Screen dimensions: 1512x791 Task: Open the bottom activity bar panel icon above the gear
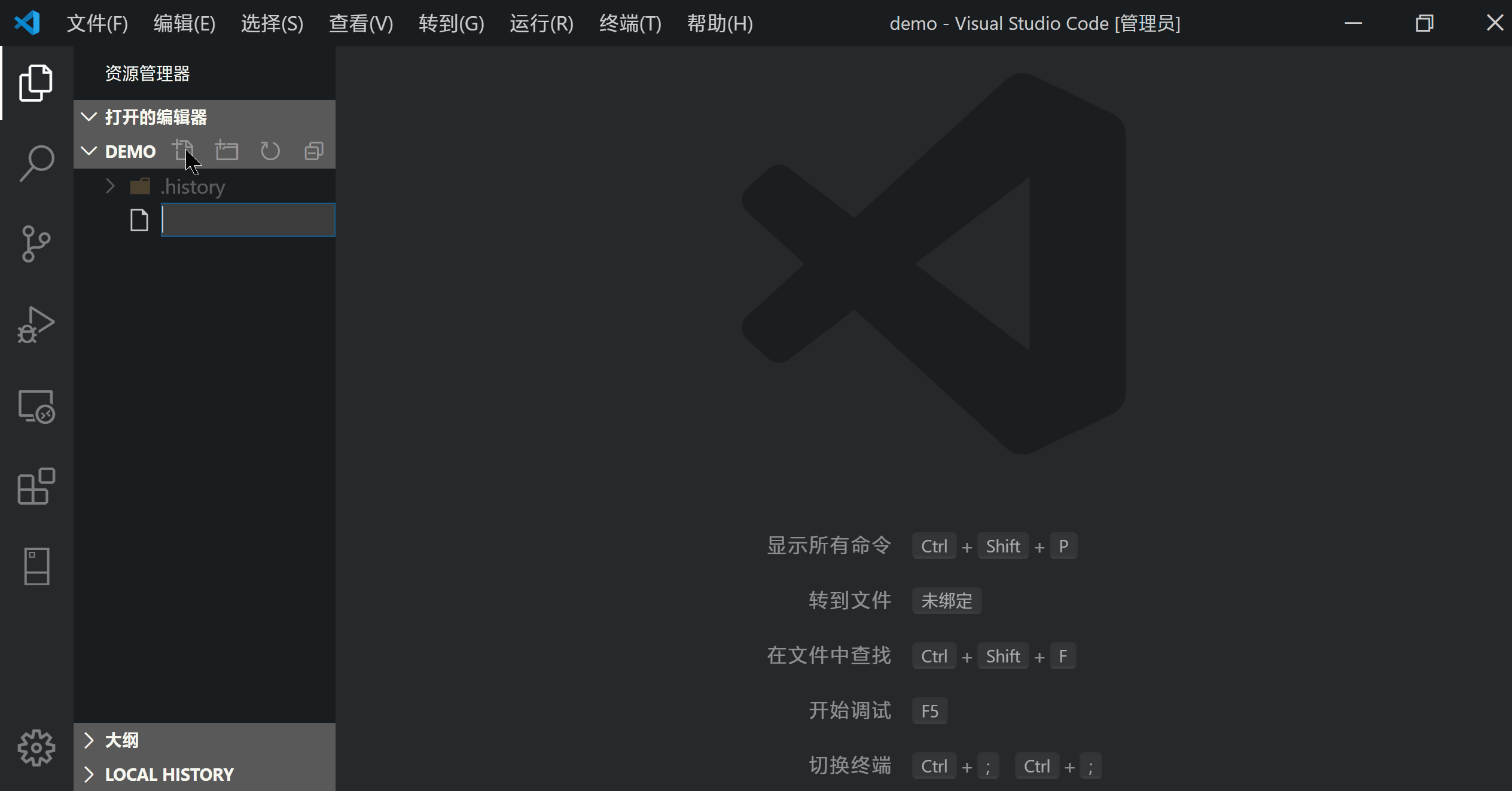coord(36,566)
